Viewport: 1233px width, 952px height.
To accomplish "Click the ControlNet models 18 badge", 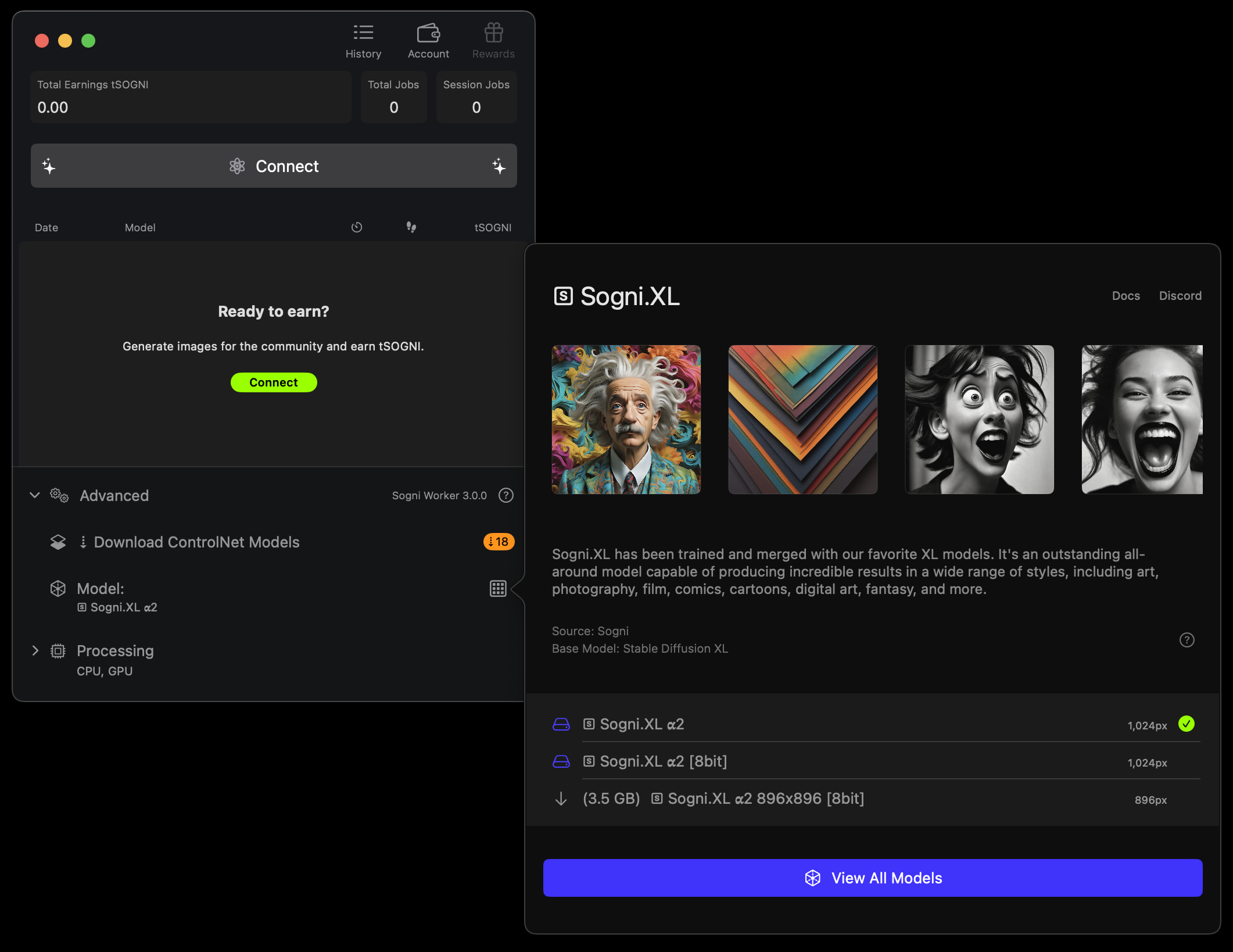I will click(x=499, y=542).
